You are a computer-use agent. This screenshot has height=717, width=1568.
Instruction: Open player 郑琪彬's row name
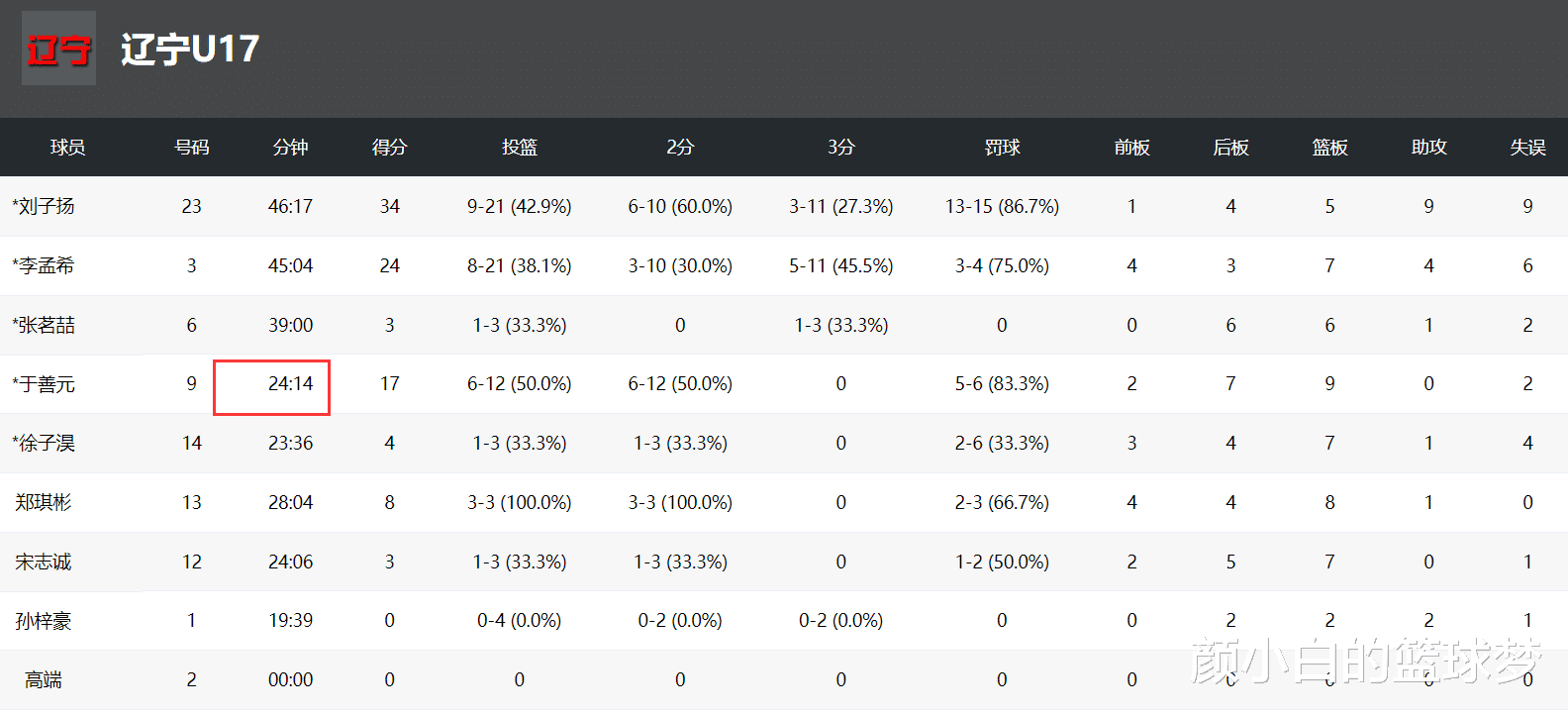click(x=44, y=502)
